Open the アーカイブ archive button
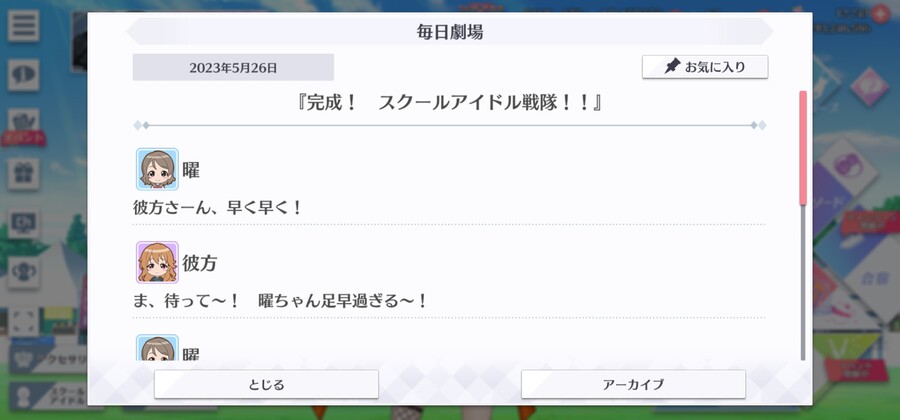 (633, 384)
